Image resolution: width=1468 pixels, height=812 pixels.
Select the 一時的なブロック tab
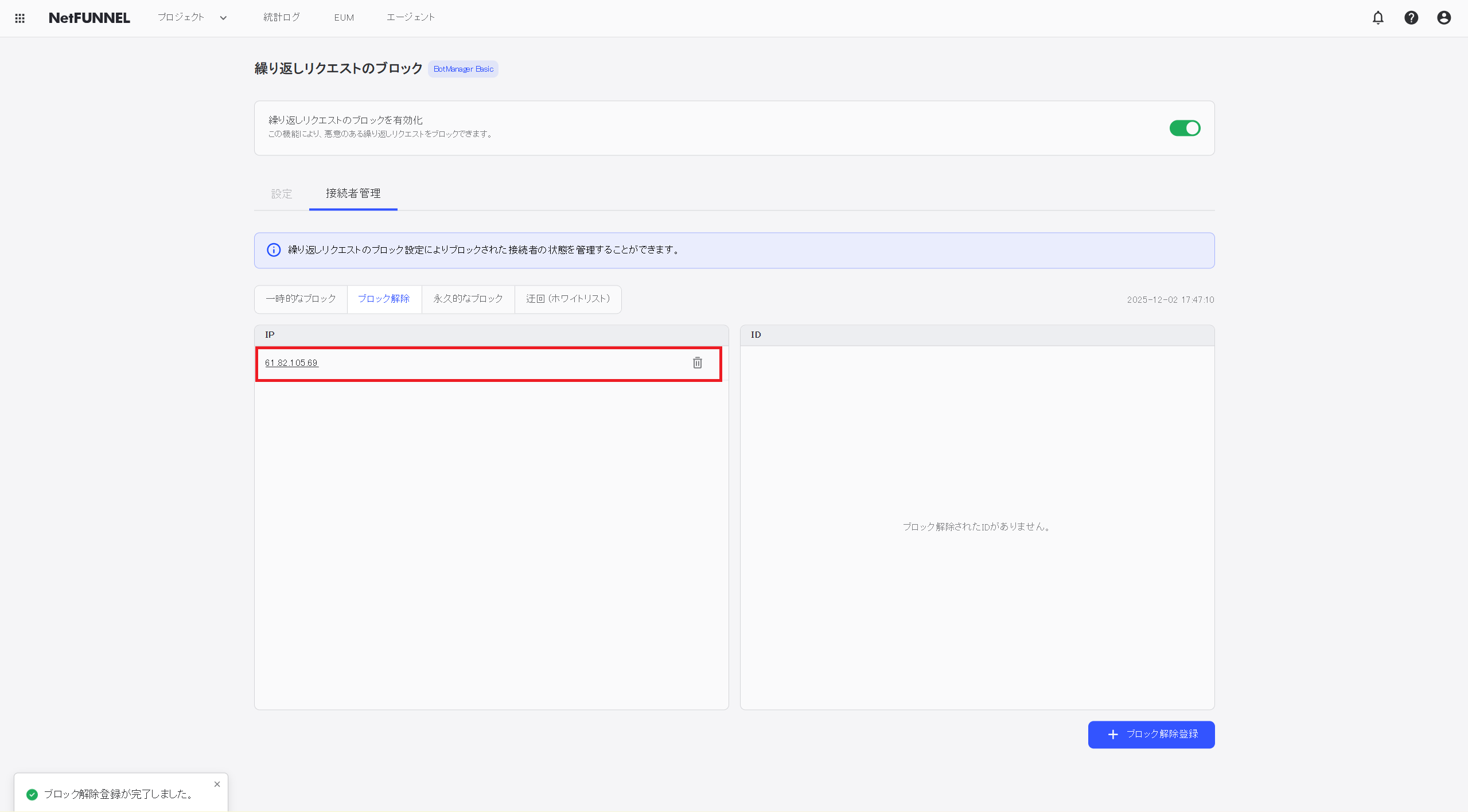[x=301, y=299]
